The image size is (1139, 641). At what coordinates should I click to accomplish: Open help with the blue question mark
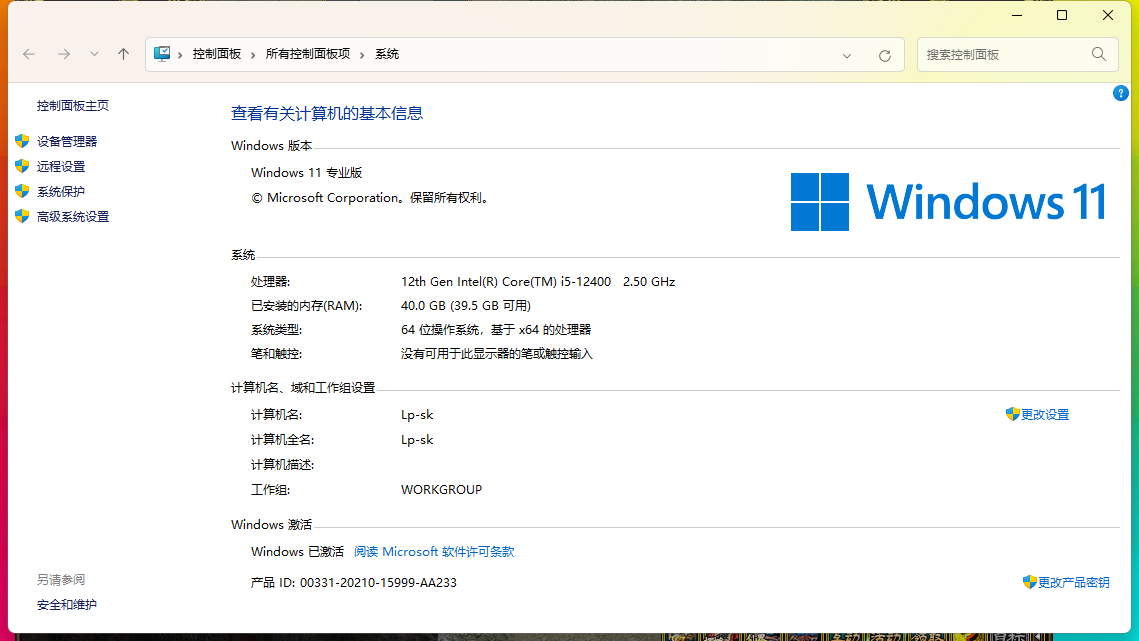[1120, 93]
